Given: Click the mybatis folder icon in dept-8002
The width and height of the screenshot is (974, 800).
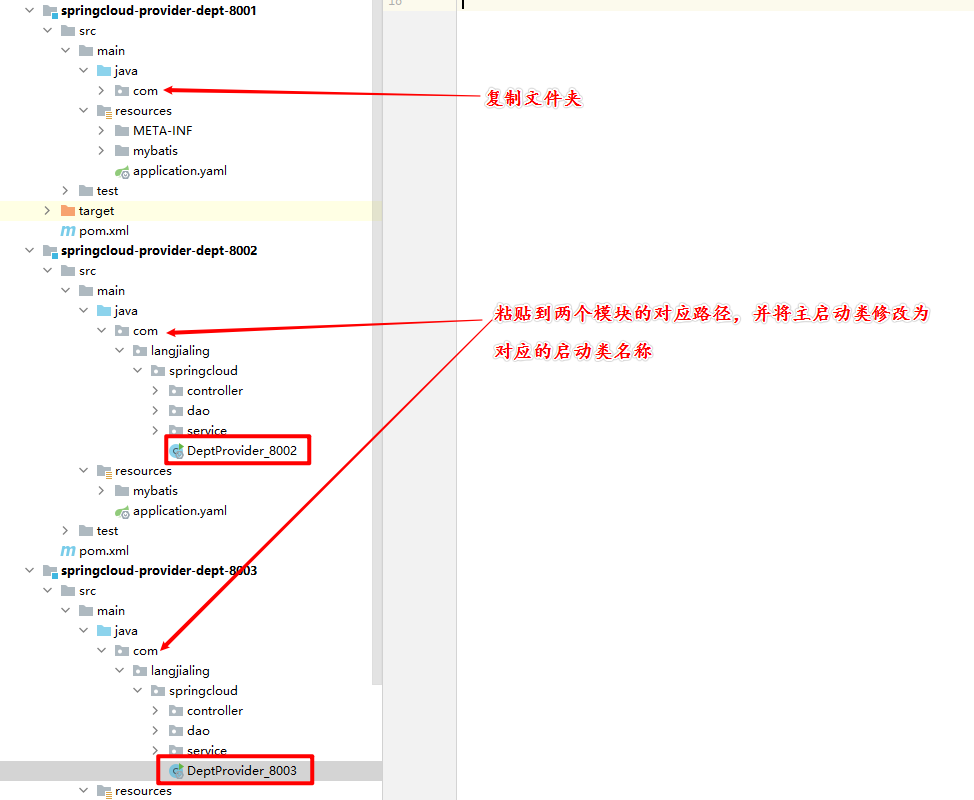Looking at the screenshot, I should [122, 491].
